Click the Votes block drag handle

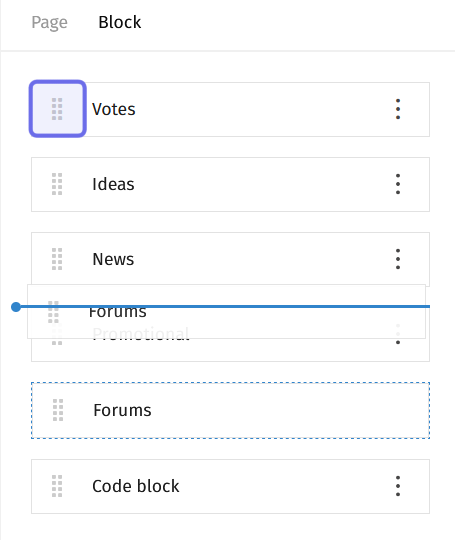57,109
